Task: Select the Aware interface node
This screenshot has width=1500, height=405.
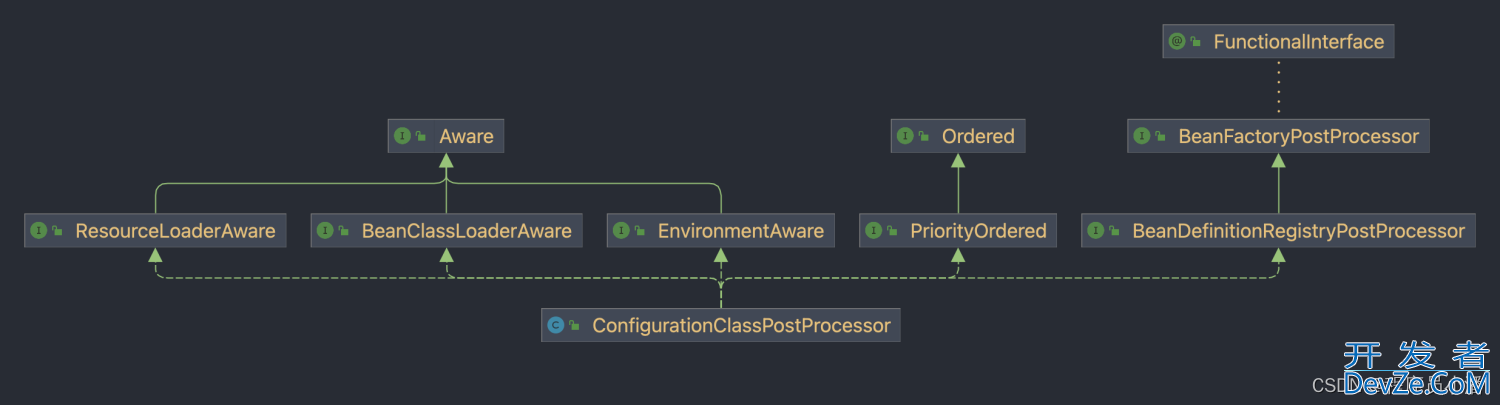Action: coord(446,136)
